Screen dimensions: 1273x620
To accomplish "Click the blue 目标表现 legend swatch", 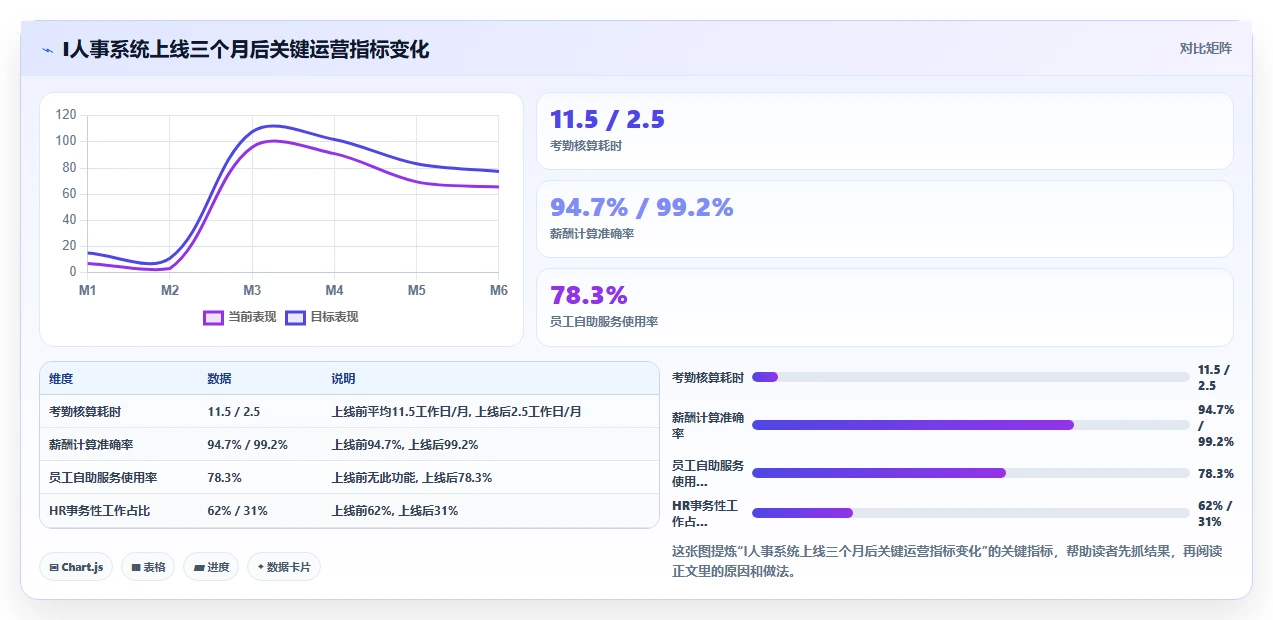I will tap(295, 317).
